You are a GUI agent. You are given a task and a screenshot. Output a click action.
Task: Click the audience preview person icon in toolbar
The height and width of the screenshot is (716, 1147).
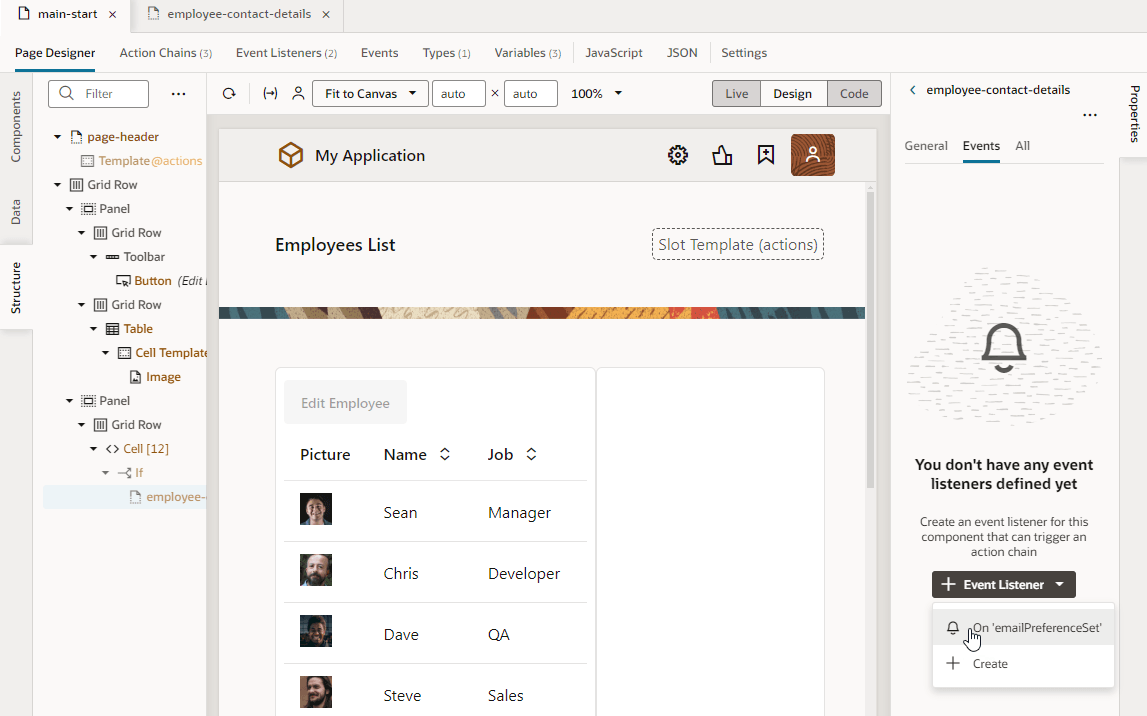tap(298, 93)
